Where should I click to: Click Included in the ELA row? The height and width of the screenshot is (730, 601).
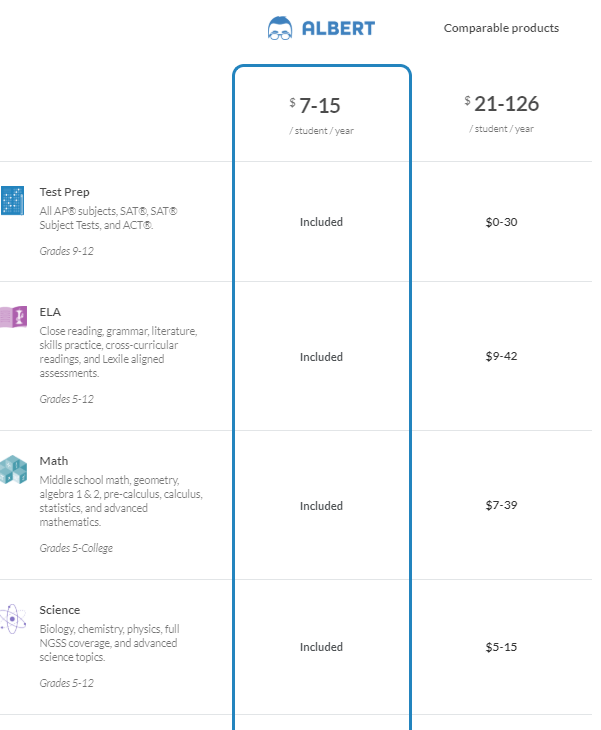(x=321, y=357)
